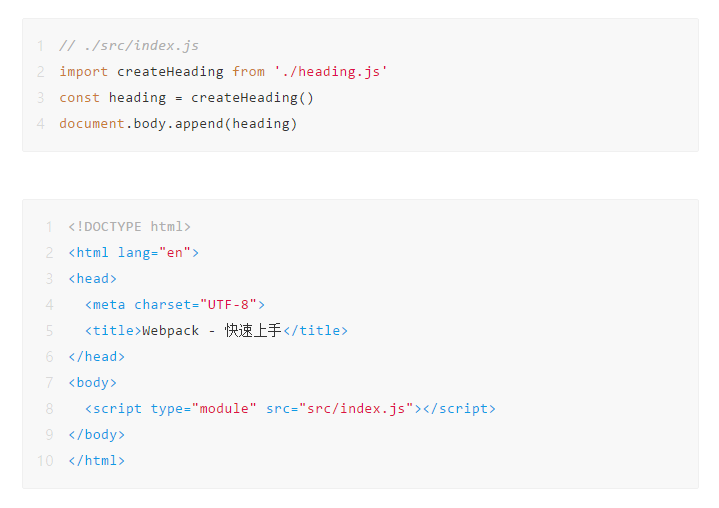Click the string './heading.js'
719x508 pixels.
[x=331, y=72]
